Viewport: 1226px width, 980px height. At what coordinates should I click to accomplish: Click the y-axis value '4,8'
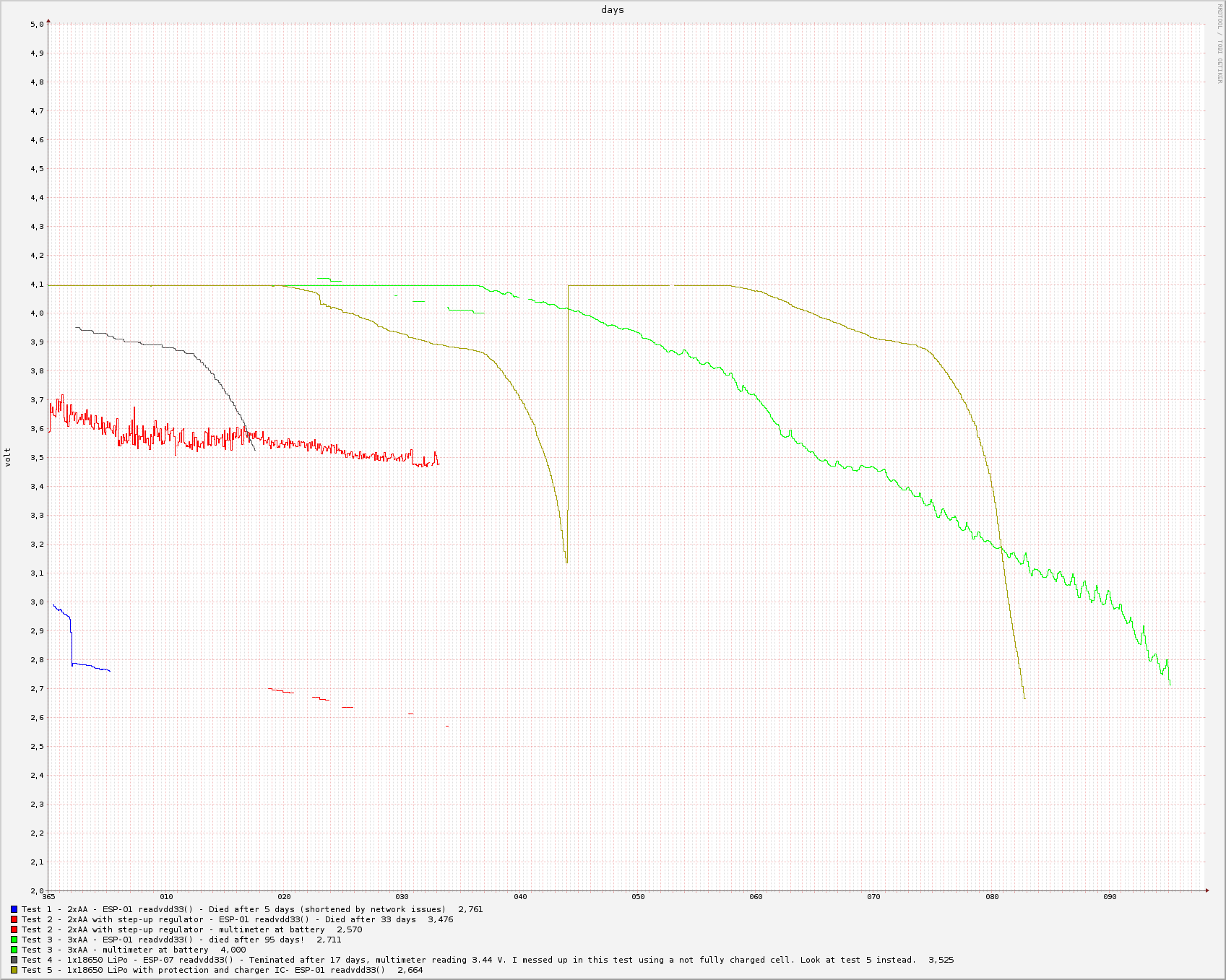click(x=37, y=82)
